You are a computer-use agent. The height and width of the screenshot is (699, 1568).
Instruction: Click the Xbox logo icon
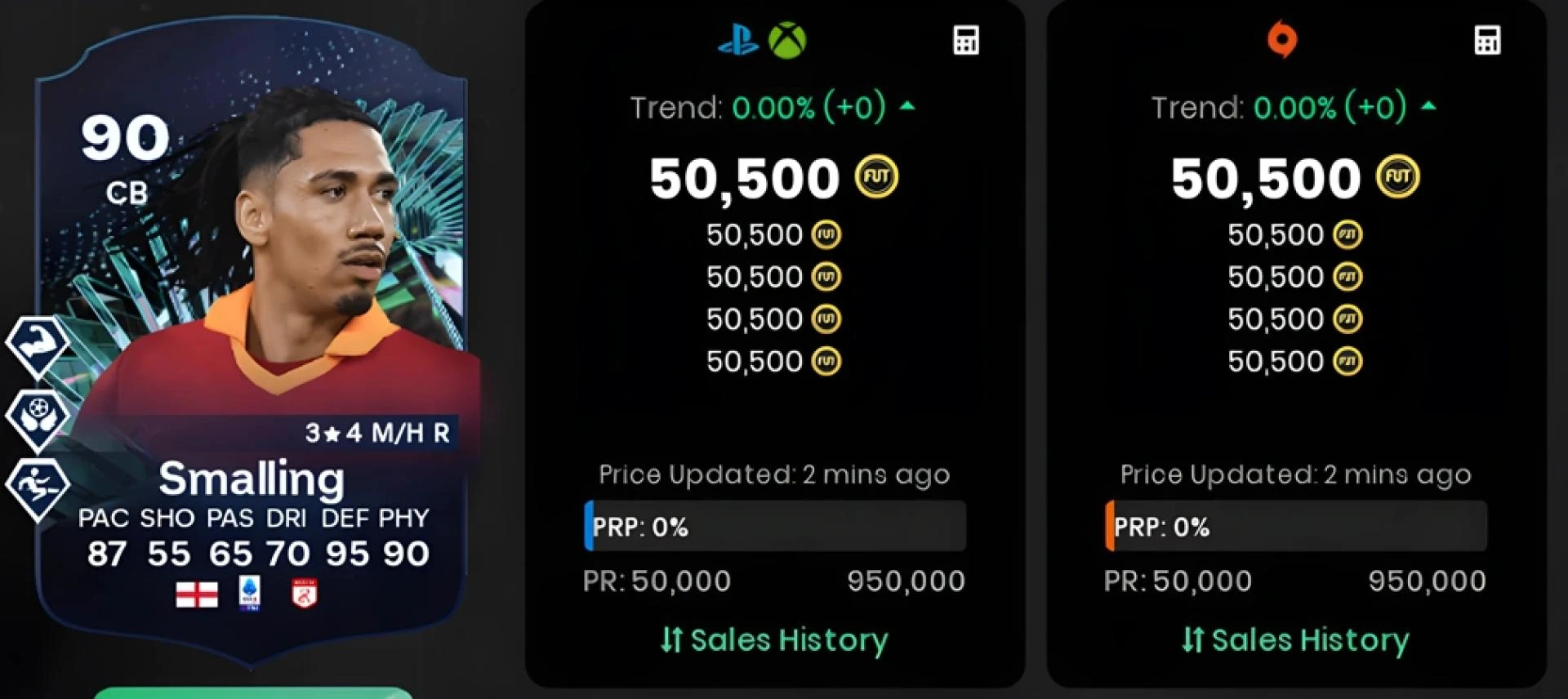click(x=787, y=40)
